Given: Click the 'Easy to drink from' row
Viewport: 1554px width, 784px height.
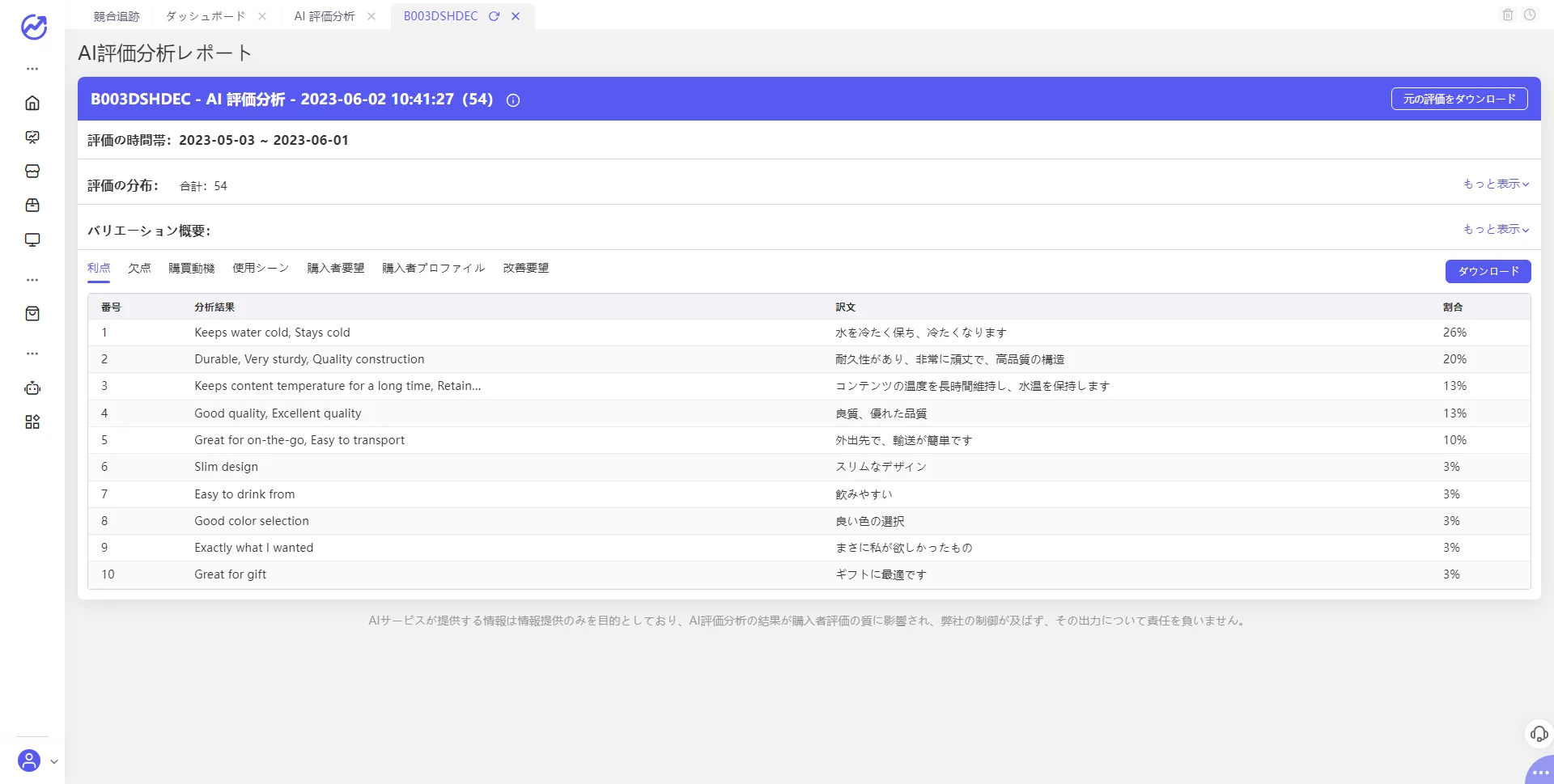Looking at the screenshot, I should coord(809,494).
